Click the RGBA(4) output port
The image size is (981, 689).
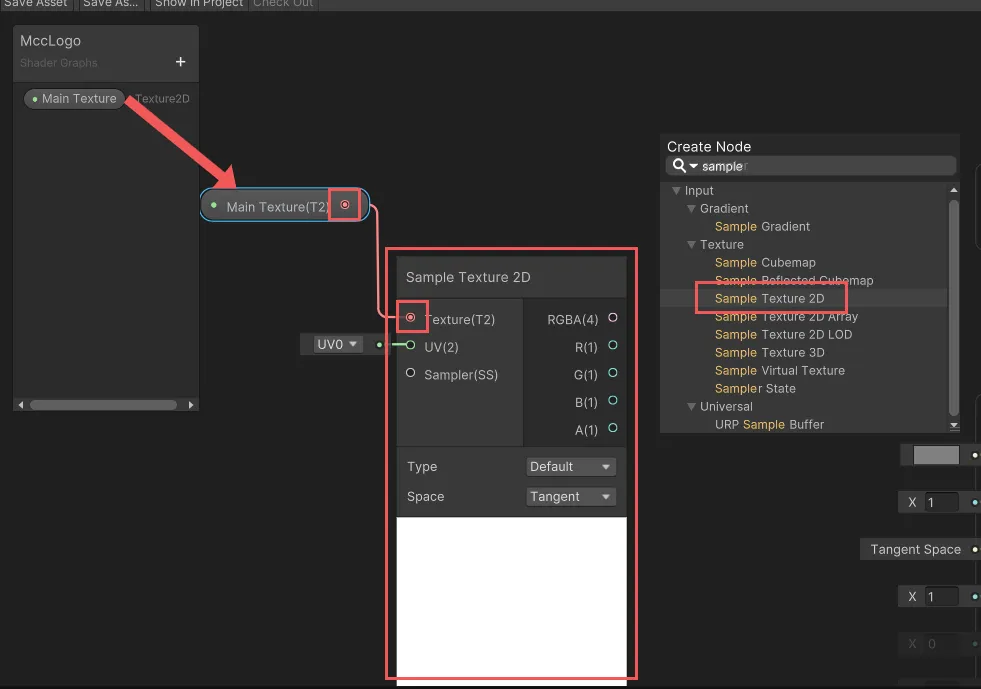coord(613,318)
